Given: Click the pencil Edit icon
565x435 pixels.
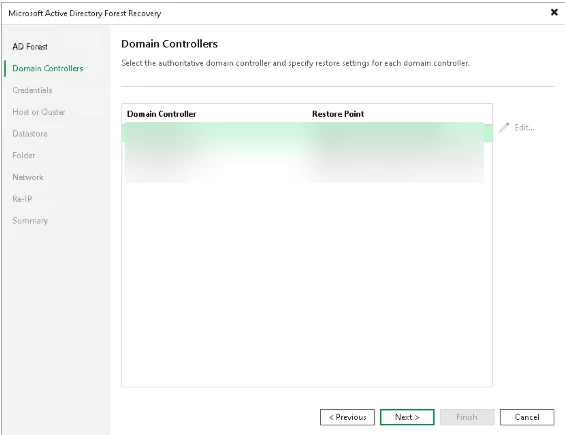Looking at the screenshot, I should point(504,128).
